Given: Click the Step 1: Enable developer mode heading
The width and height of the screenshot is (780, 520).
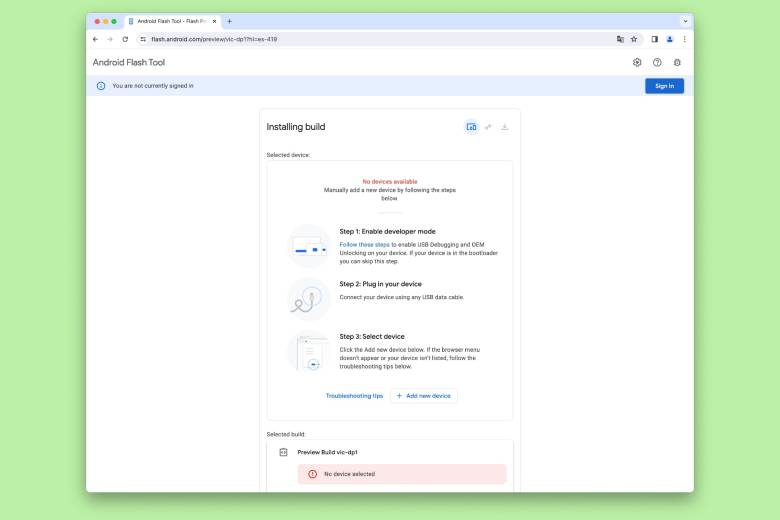Looking at the screenshot, I should [x=387, y=231].
